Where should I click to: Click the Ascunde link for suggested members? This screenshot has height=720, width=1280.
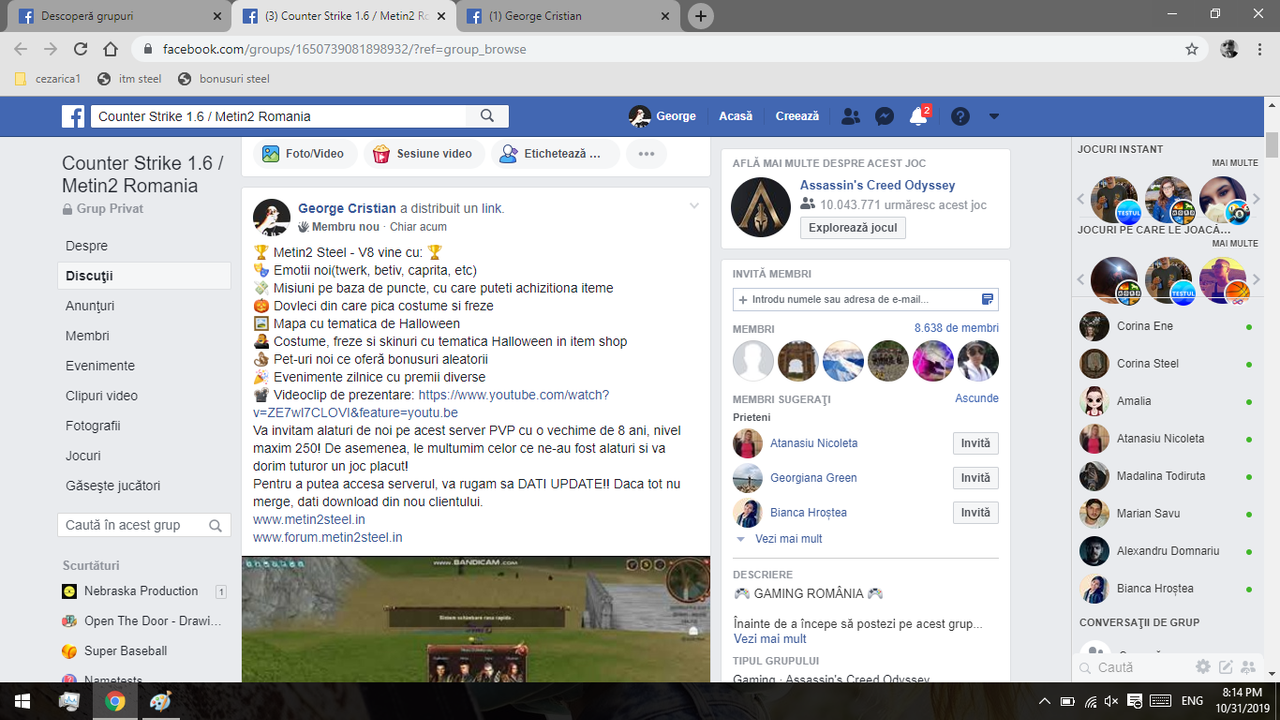pos(977,398)
